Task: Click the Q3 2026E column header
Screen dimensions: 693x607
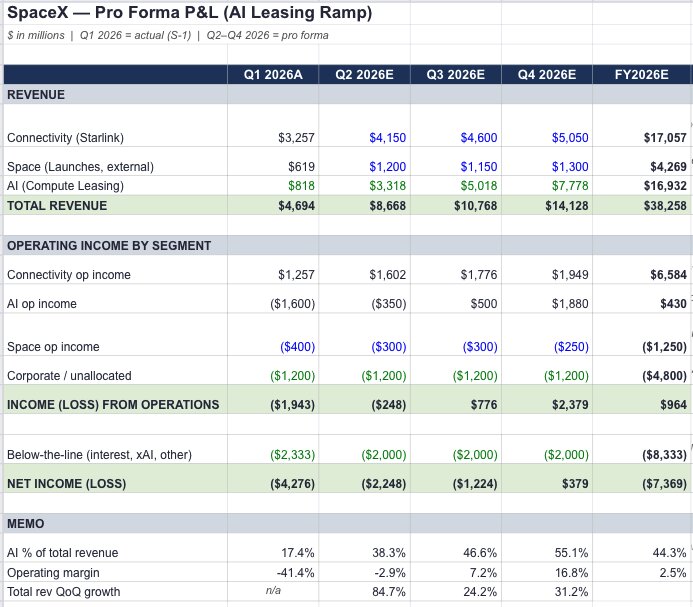Action: (456, 74)
